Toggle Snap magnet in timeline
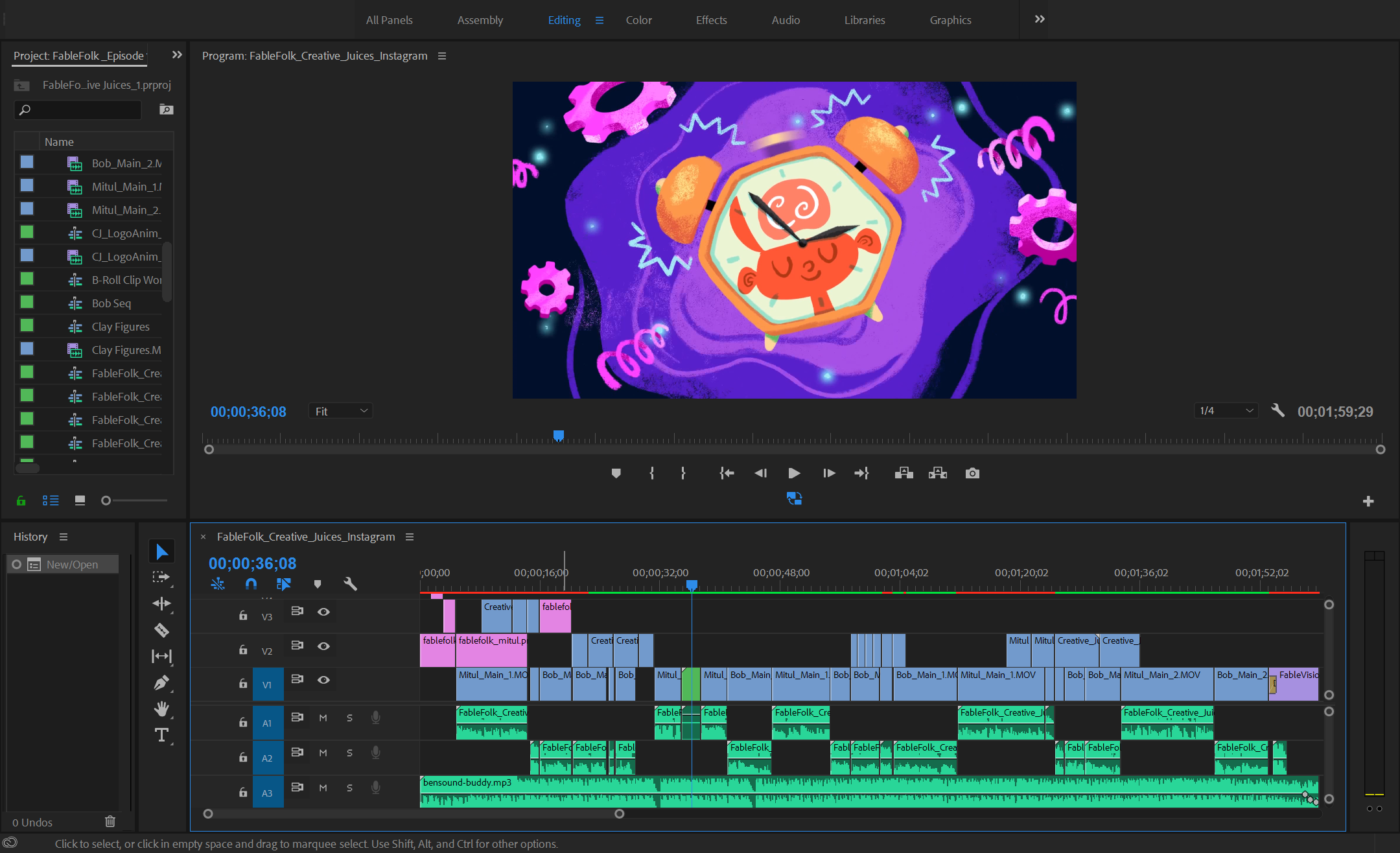Viewport: 1400px width, 853px height. pyautogui.click(x=251, y=584)
